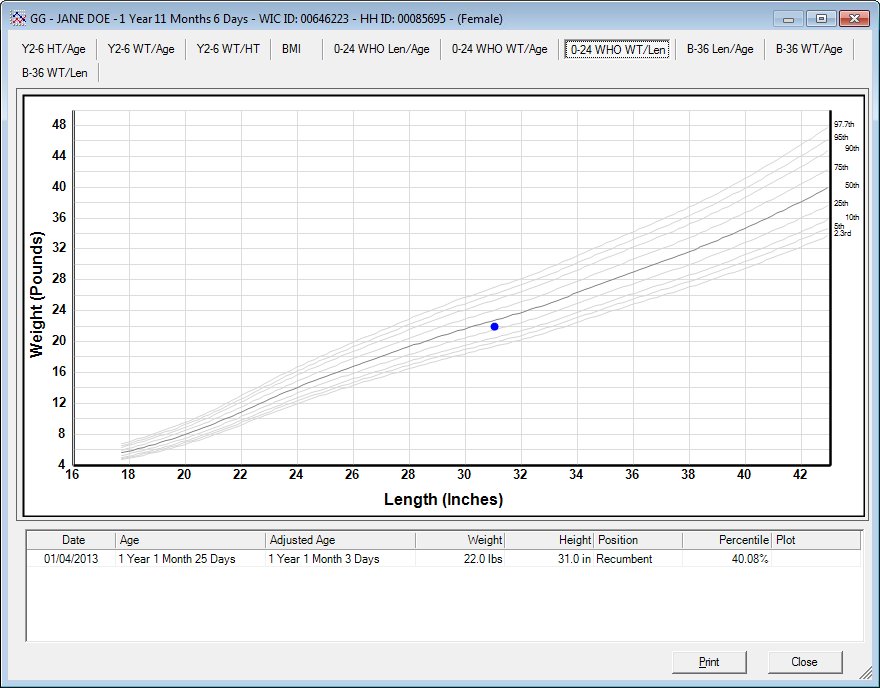Click the Percentile column header
Screen dimensions: 880x688
click(x=727, y=540)
